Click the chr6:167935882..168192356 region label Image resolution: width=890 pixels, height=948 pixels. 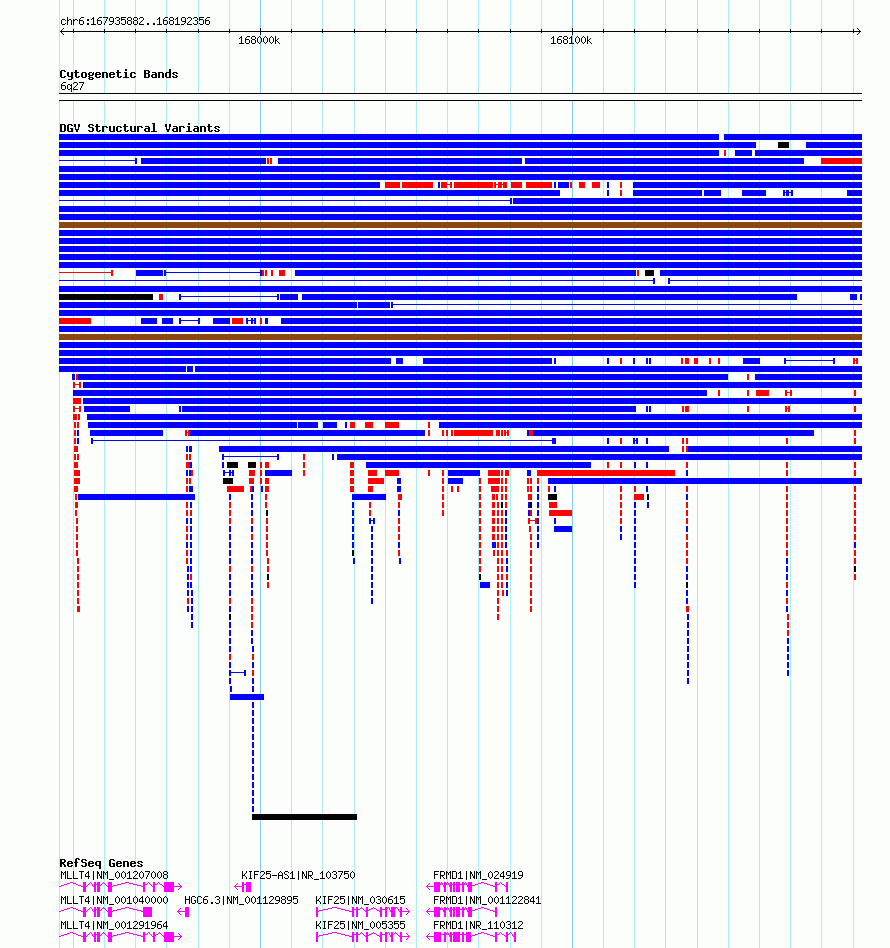click(x=135, y=21)
